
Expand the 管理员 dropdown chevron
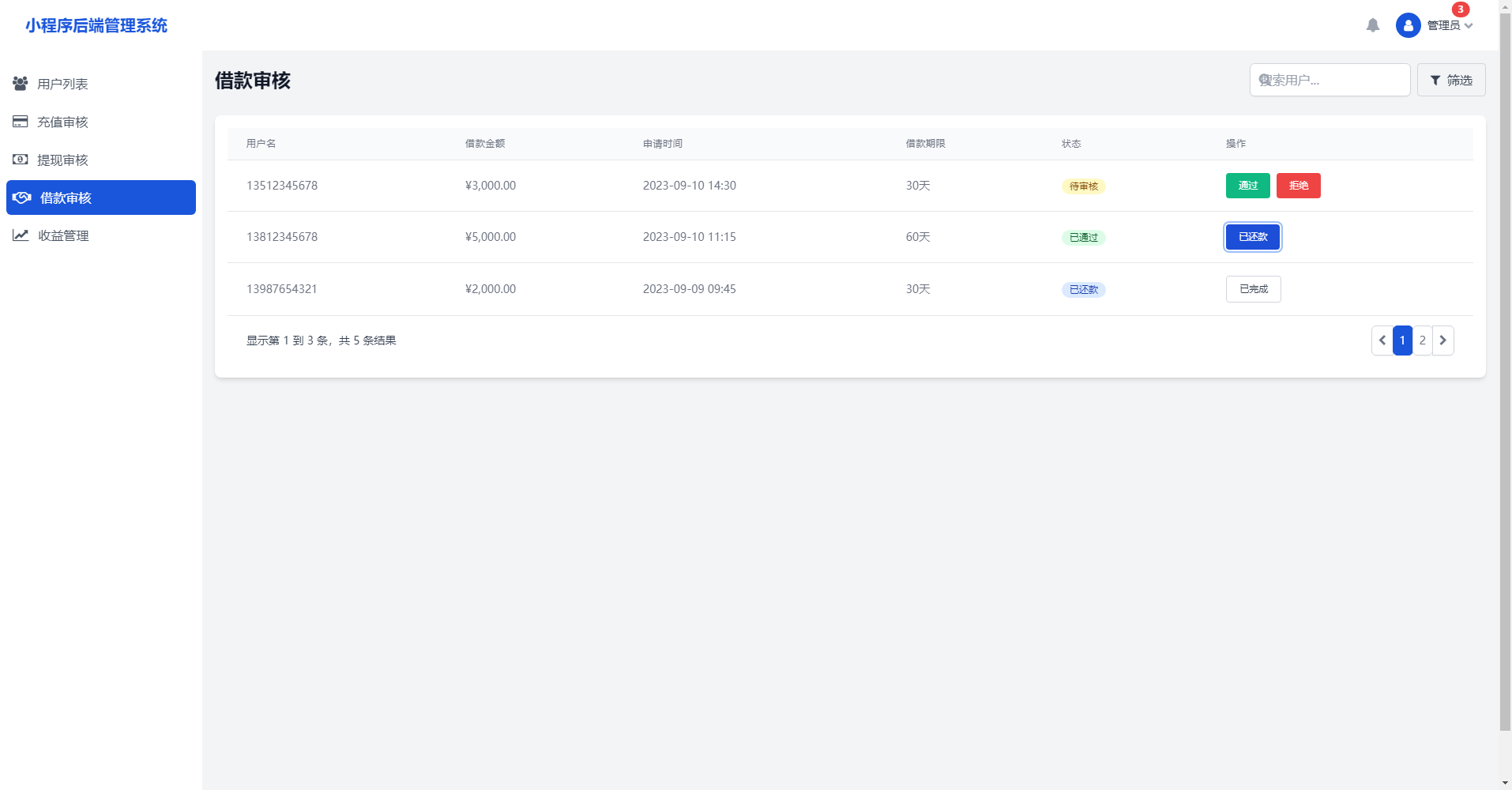click(x=1469, y=26)
